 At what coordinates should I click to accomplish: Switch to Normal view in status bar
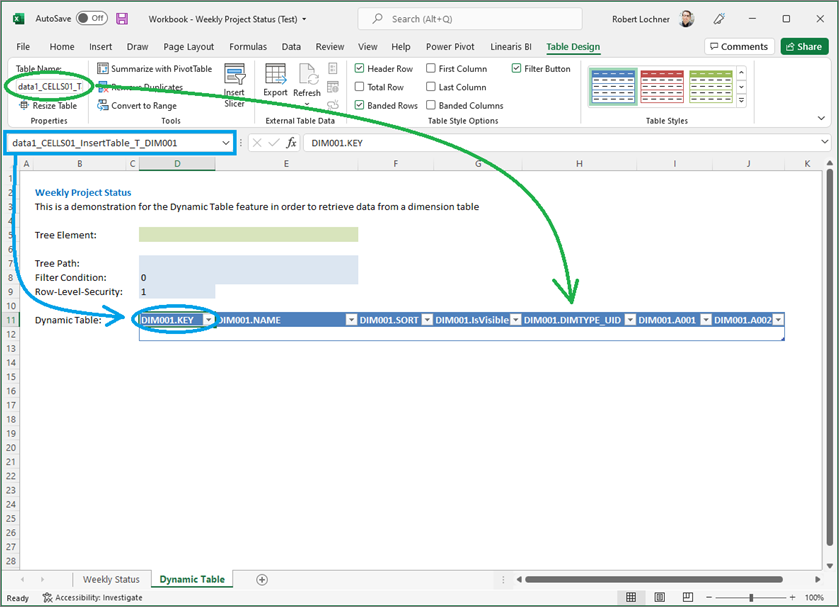point(631,597)
